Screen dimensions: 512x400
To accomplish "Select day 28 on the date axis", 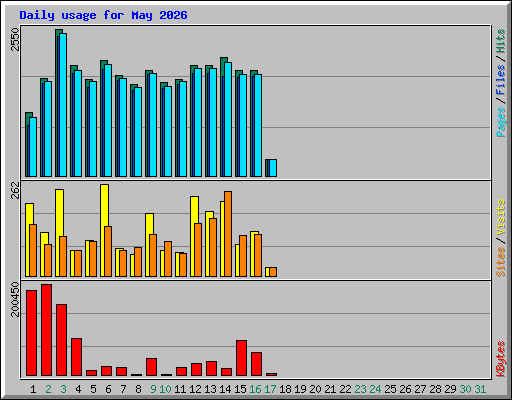I will [x=435, y=389].
